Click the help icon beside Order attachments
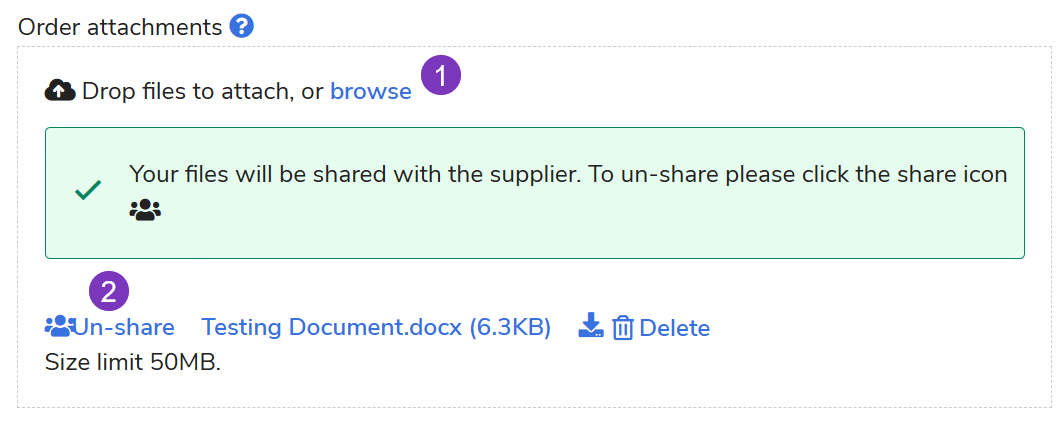The height and width of the screenshot is (423, 1060). point(241,26)
